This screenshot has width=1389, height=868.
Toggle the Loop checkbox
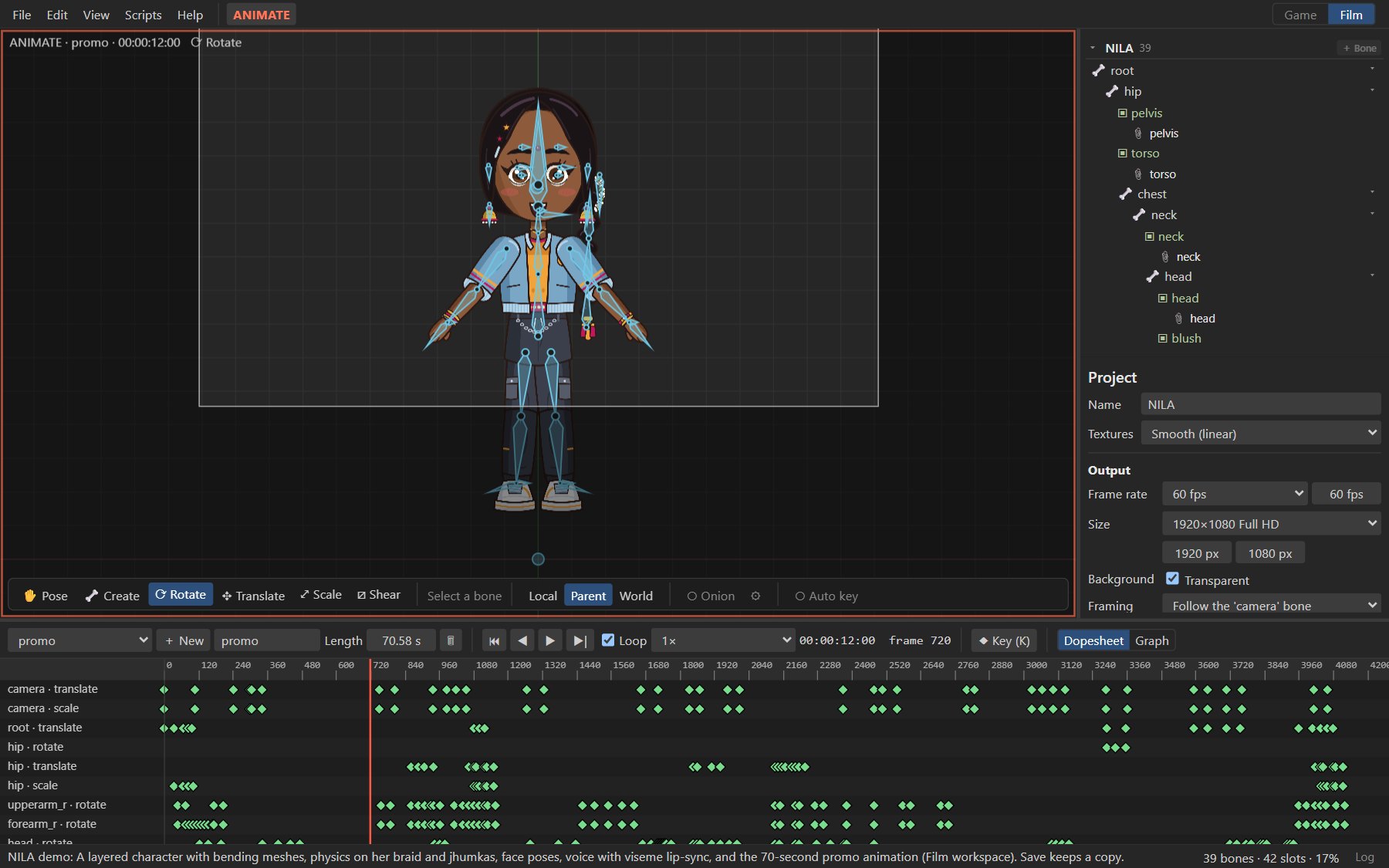coord(608,640)
